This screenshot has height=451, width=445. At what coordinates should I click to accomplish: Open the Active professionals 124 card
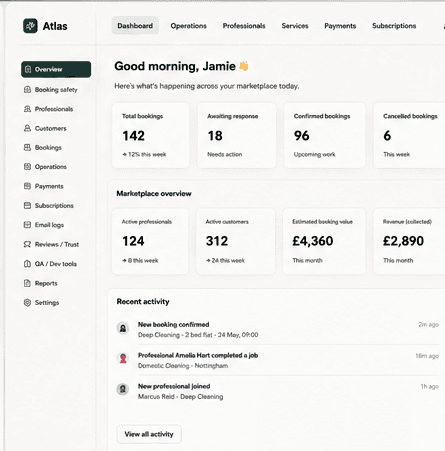point(150,241)
